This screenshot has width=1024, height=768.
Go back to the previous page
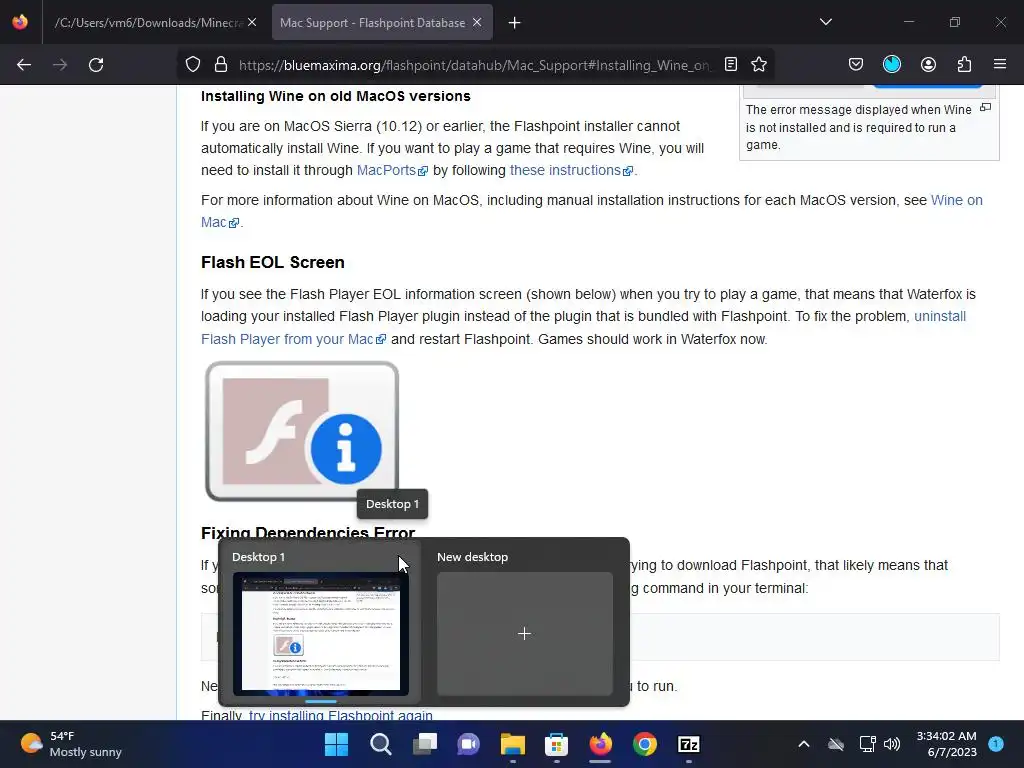[24, 65]
